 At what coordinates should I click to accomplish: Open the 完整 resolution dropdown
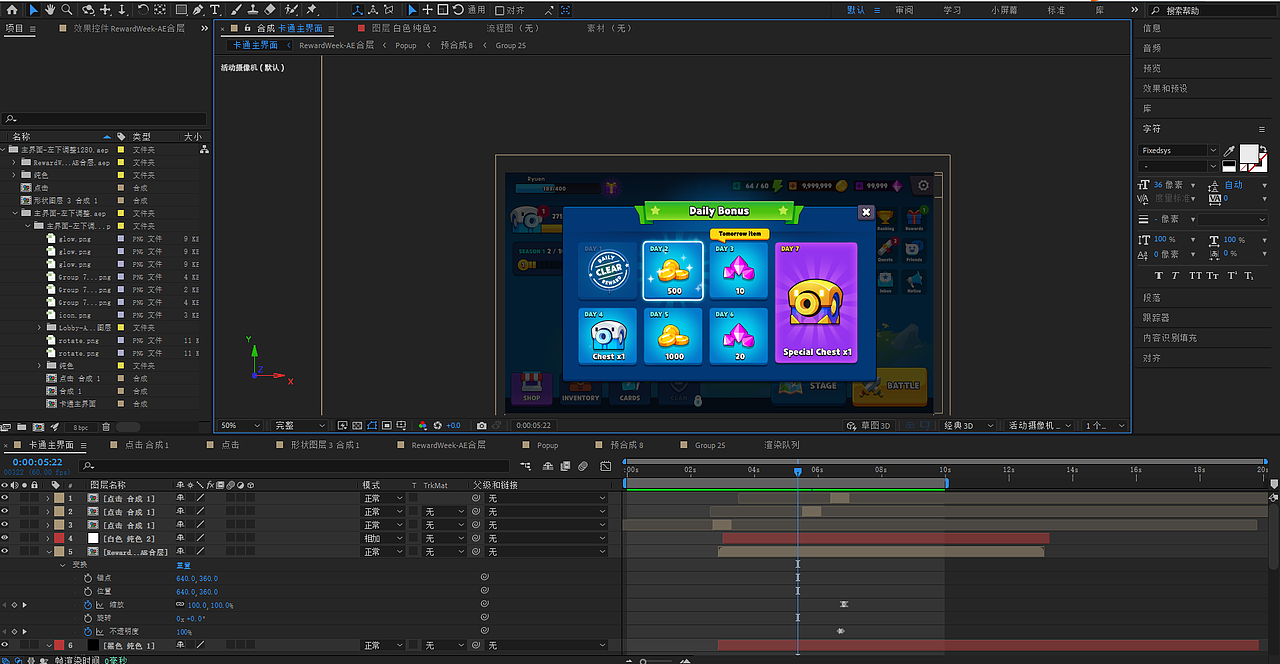tap(300, 425)
